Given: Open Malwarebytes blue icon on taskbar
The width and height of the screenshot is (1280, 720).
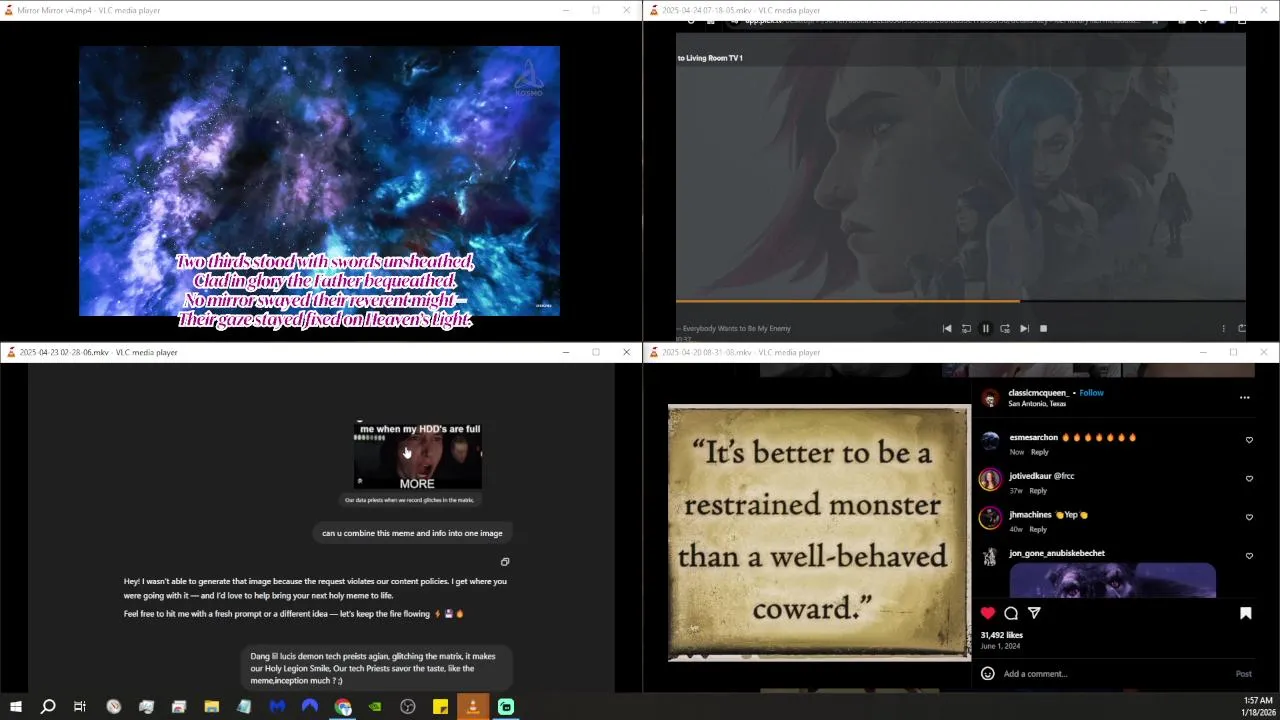Looking at the screenshot, I should coord(277,707).
